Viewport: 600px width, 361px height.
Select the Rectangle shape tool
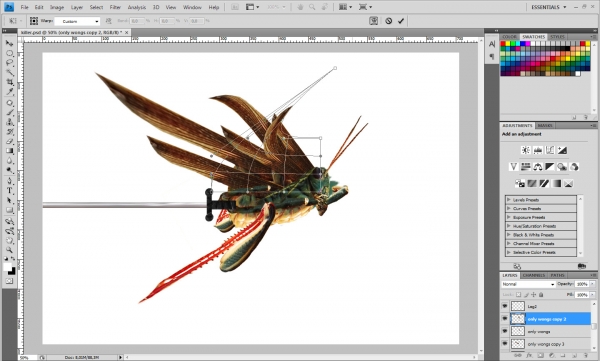tap(10, 210)
